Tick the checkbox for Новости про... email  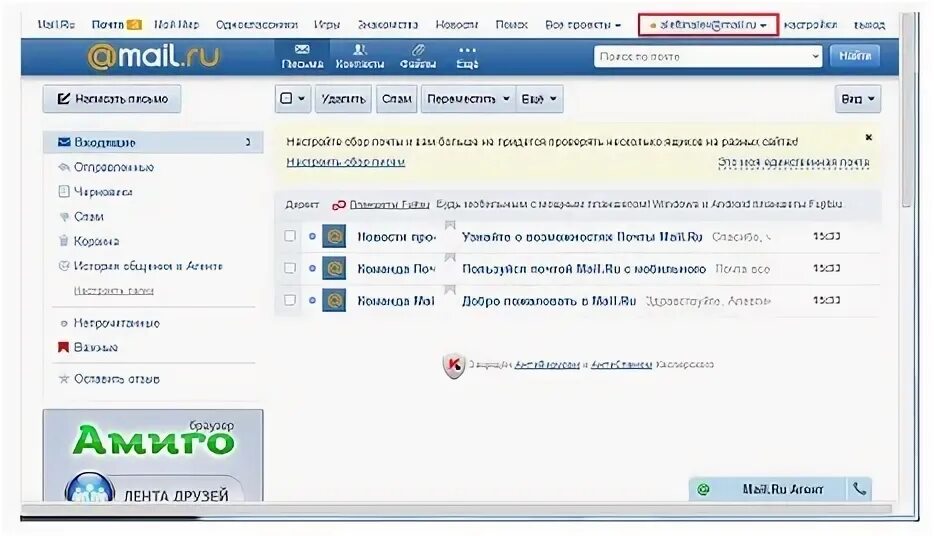tap(290, 236)
